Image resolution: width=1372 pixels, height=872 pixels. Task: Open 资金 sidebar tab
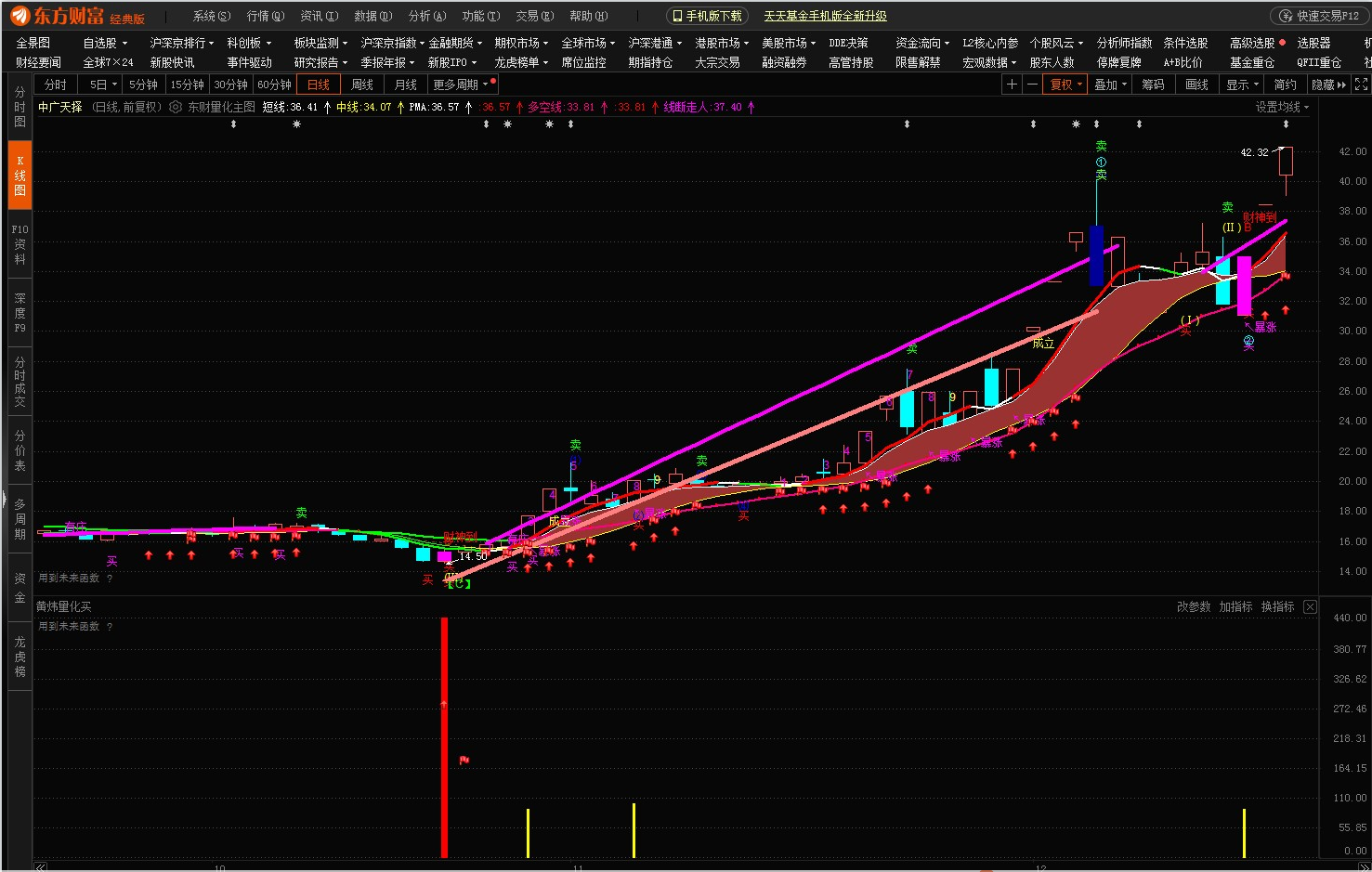pos(20,588)
